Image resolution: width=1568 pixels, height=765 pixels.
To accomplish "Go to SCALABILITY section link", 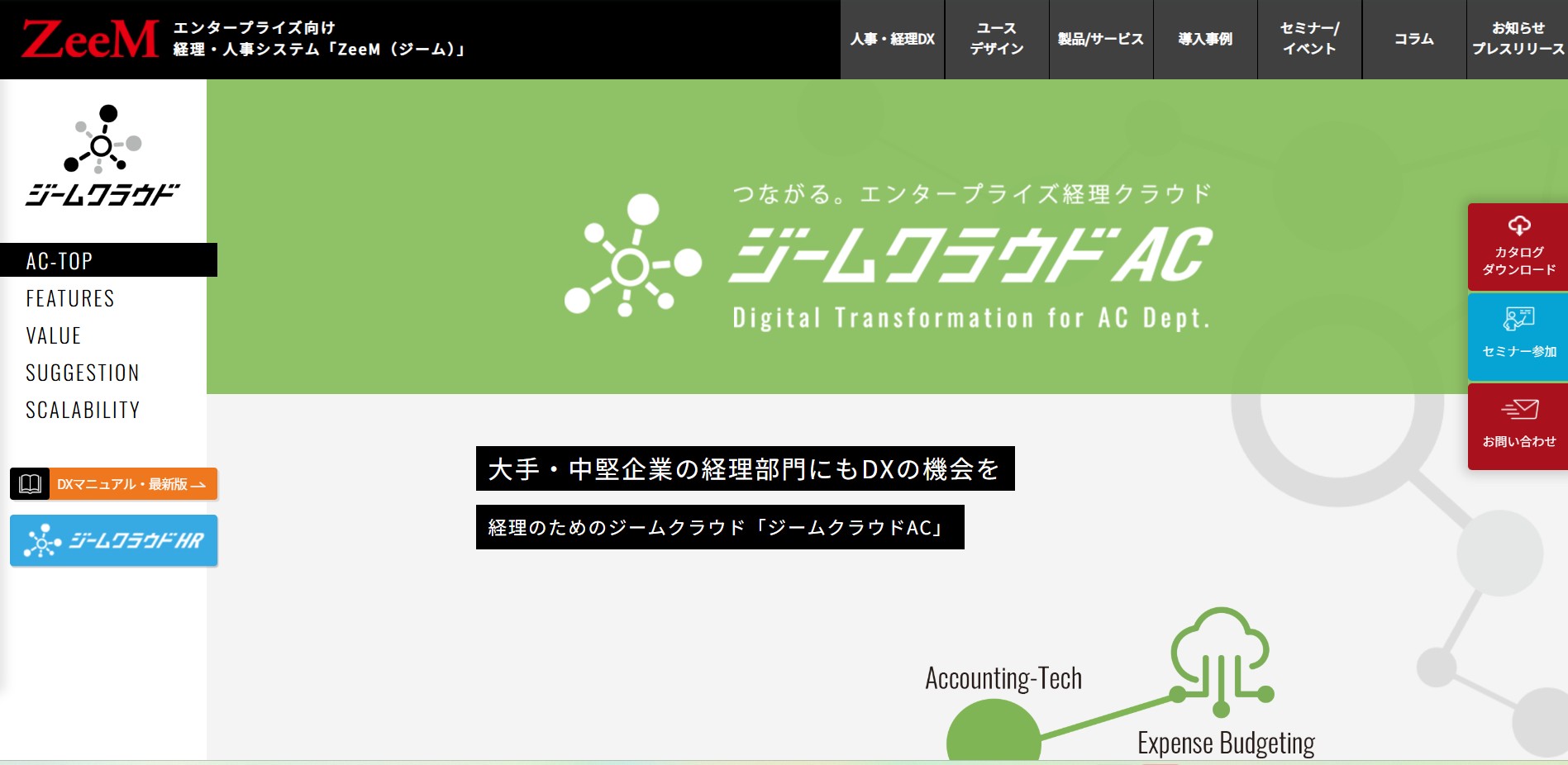I will coord(83,410).
